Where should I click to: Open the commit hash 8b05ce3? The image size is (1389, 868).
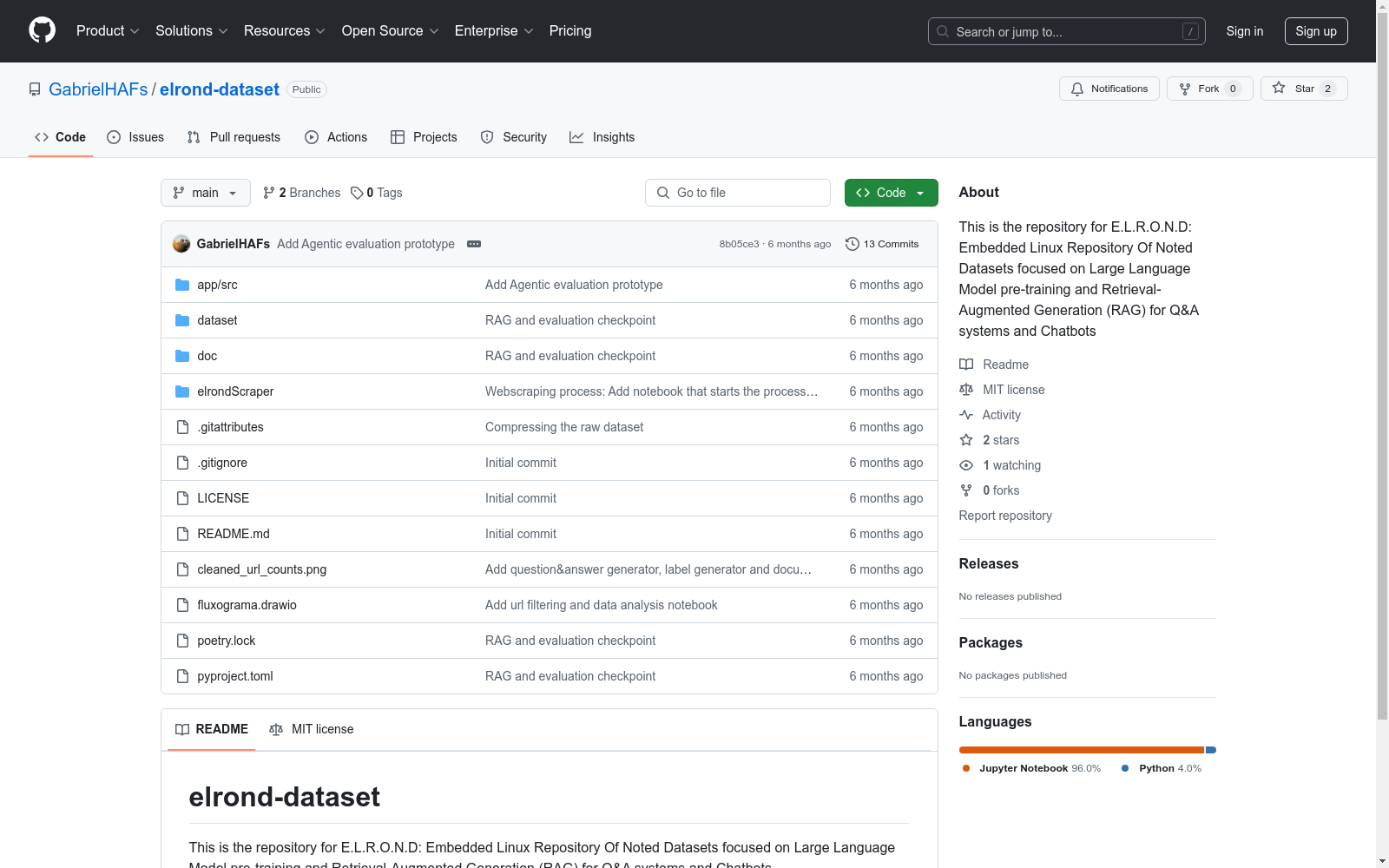739,244
